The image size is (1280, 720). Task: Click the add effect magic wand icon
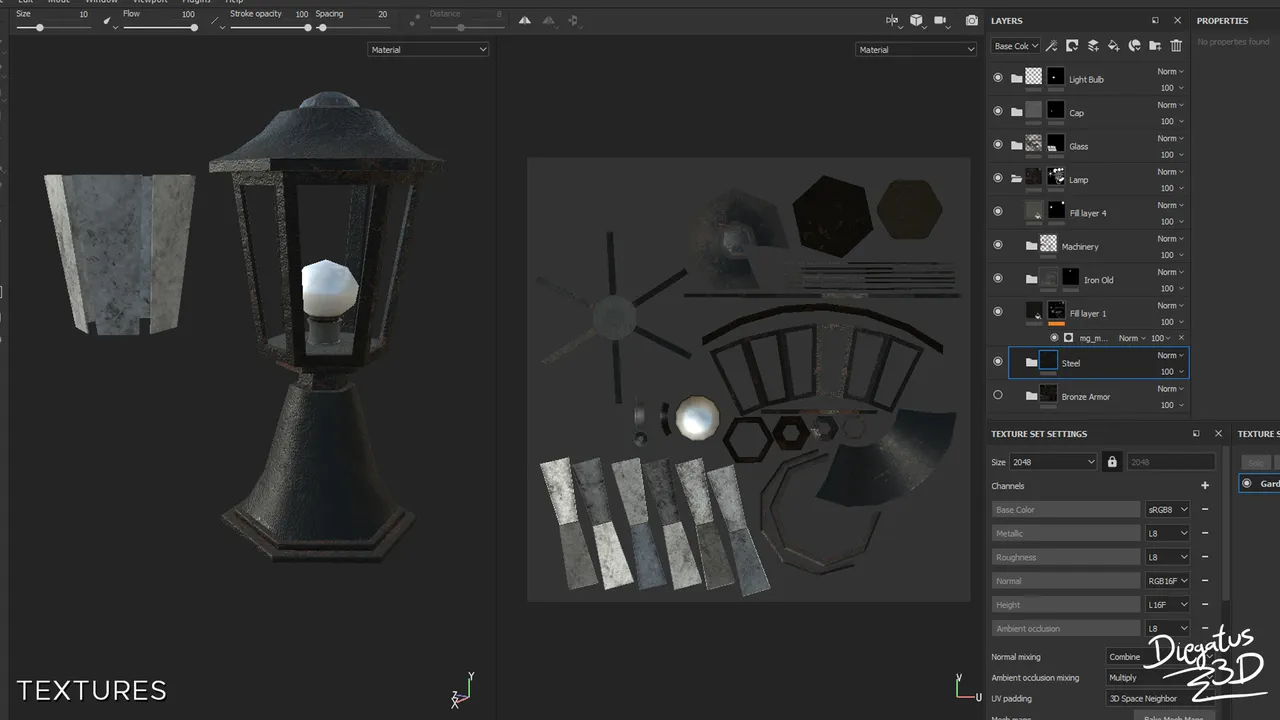coord(1051,46)
